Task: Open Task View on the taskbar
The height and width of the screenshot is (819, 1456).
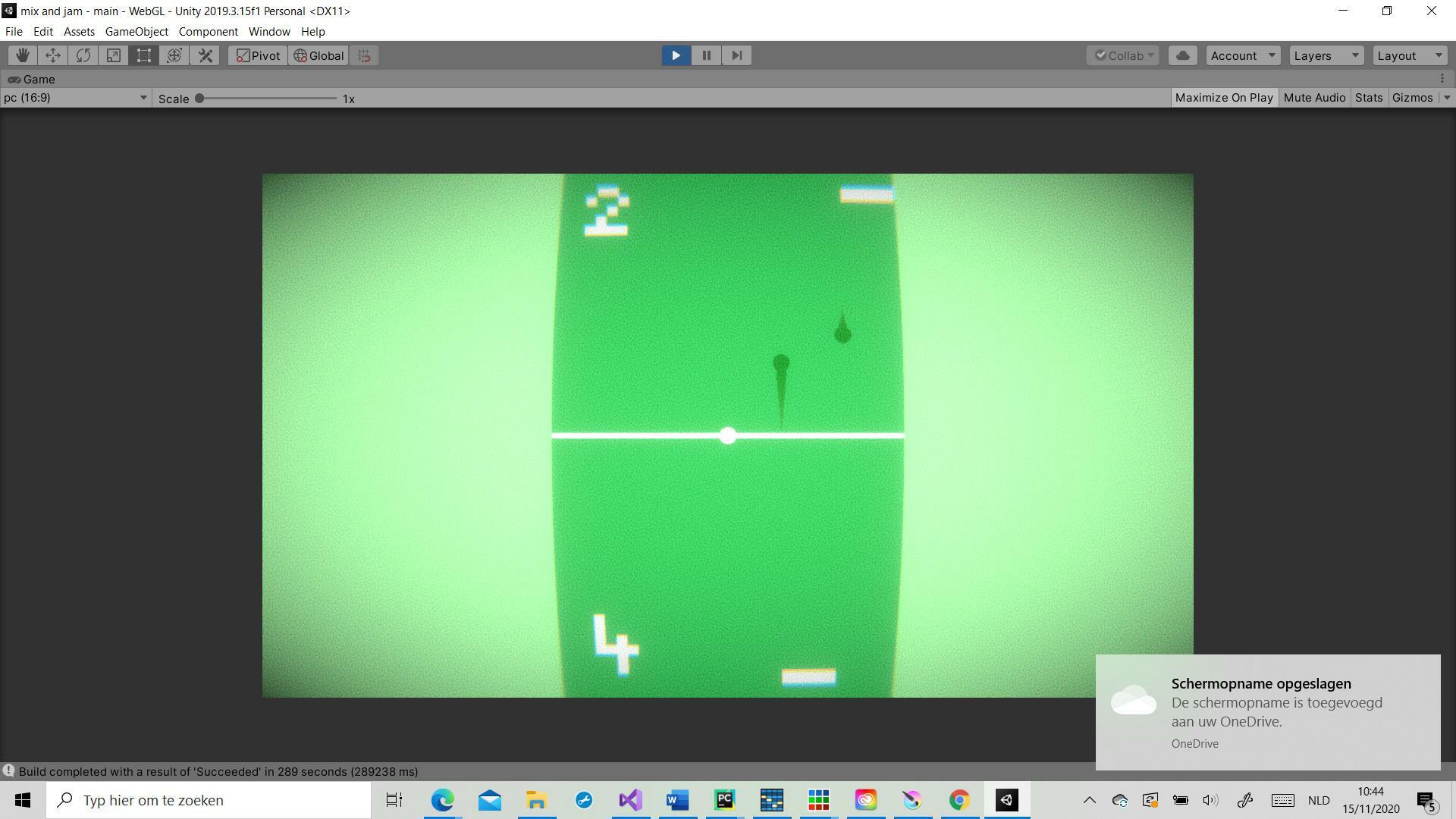Action: [x=394, y=800]
